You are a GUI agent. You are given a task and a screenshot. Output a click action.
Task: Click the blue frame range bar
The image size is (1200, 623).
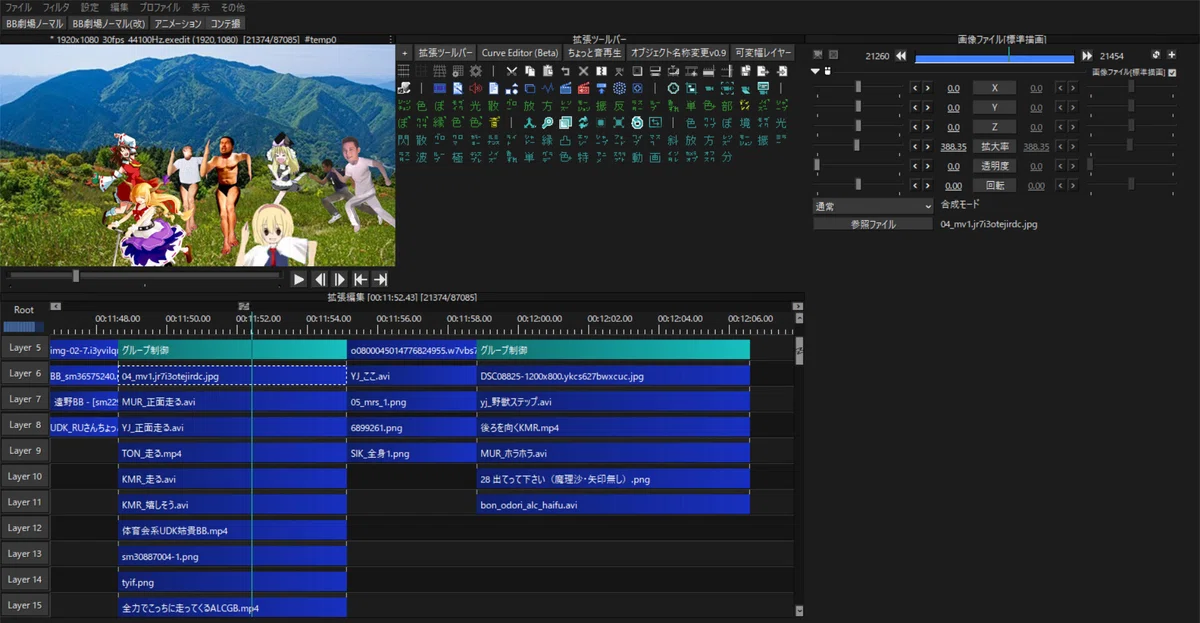pos(994,57)
